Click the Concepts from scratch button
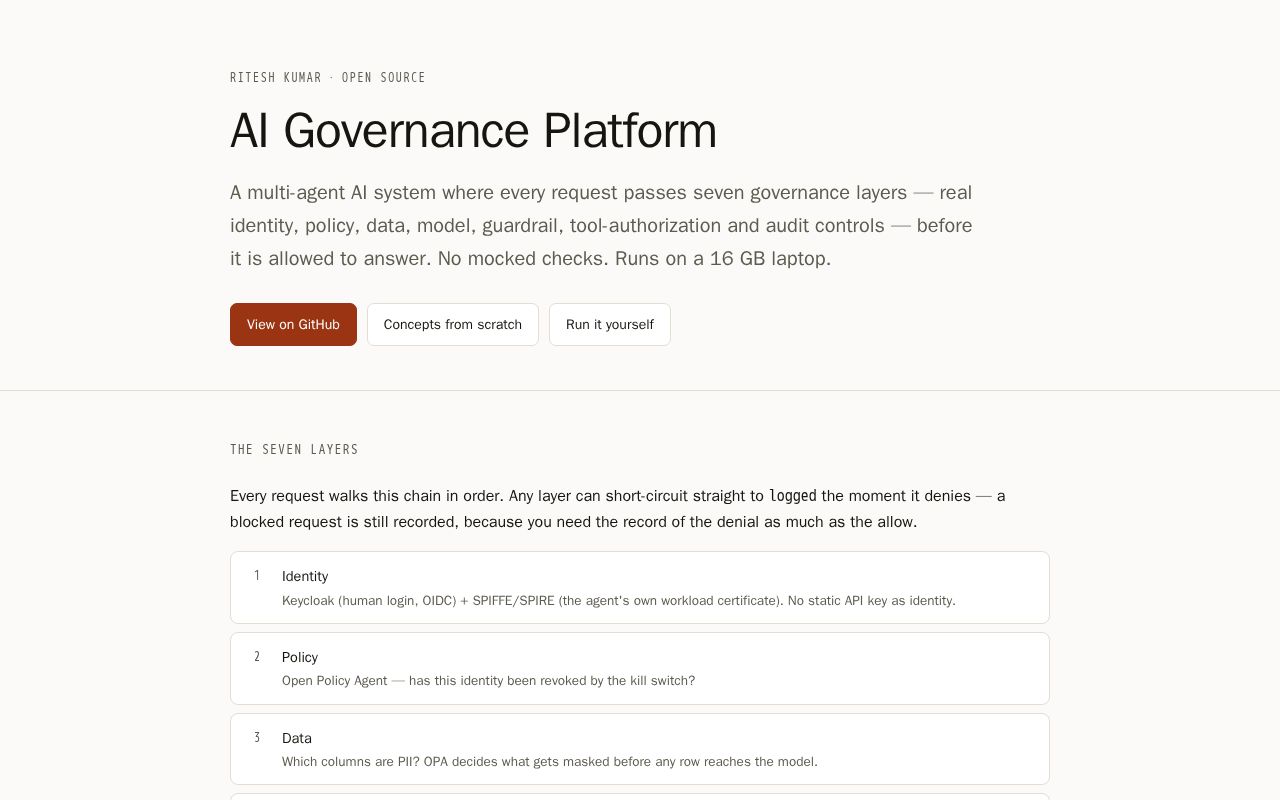Viewport: 1280px width, 800px height. pyautogui.click(x=453, y=324)
